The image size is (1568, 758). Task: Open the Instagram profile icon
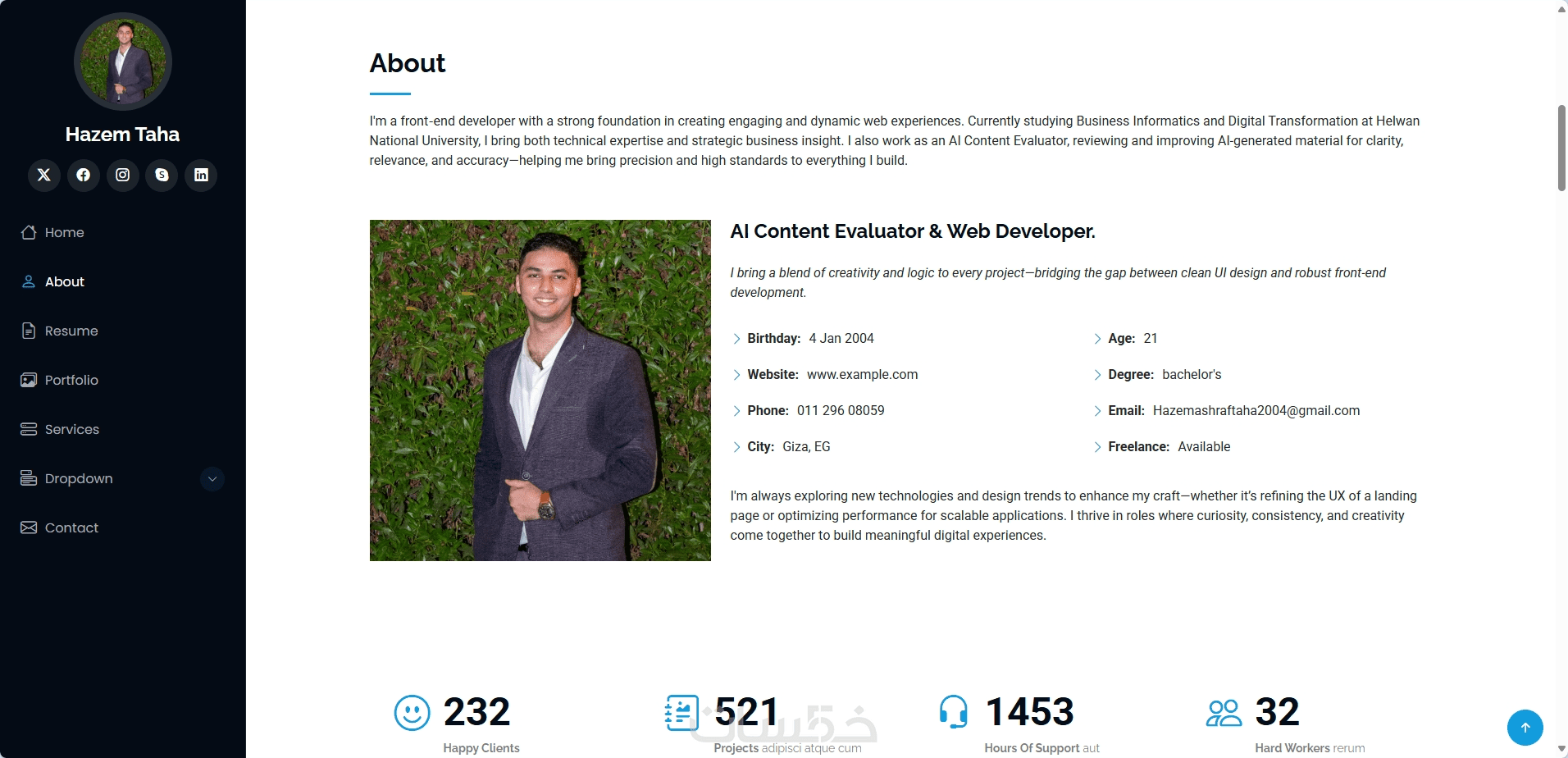[x=123, y=175]
